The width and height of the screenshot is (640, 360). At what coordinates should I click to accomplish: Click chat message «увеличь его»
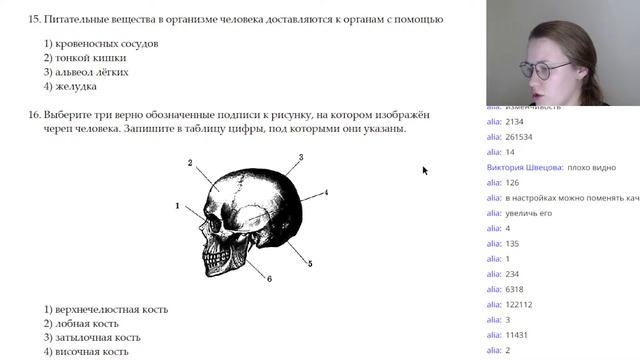click(x=529, y=213)
